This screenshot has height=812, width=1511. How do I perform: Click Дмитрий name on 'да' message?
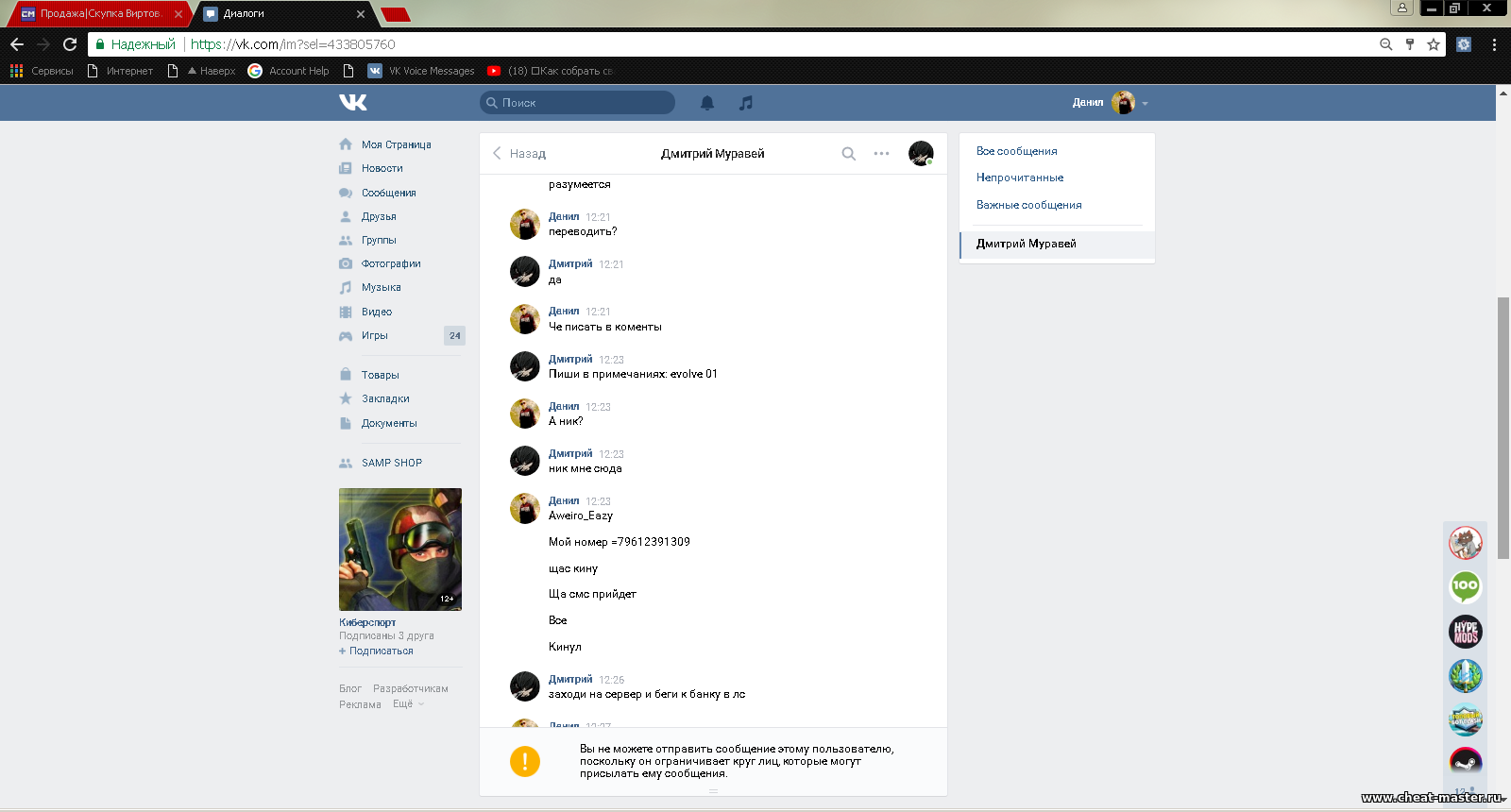click(x=570, y=263)
